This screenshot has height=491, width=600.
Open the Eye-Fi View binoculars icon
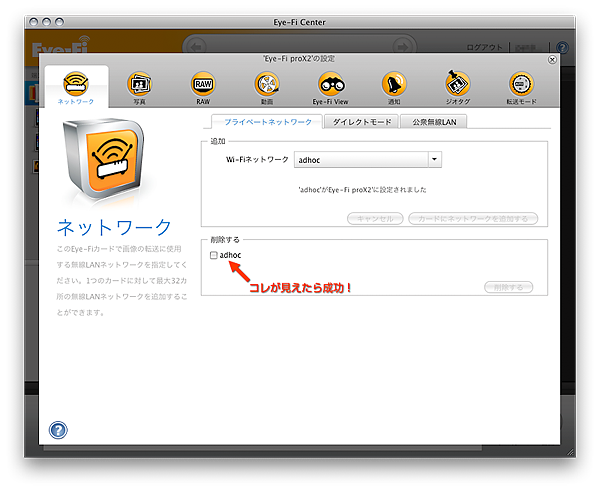(331, 88)
